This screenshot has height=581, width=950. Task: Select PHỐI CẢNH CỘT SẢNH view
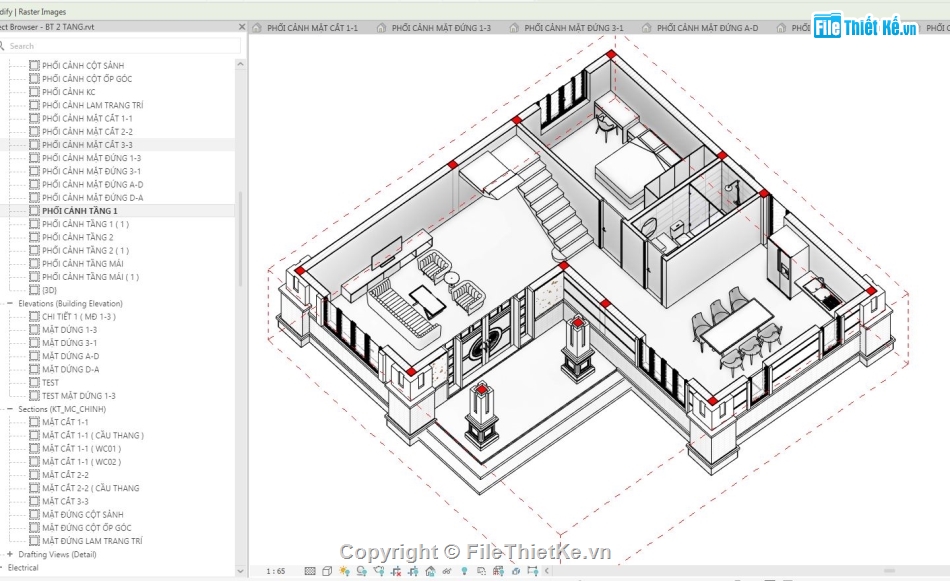83,65
